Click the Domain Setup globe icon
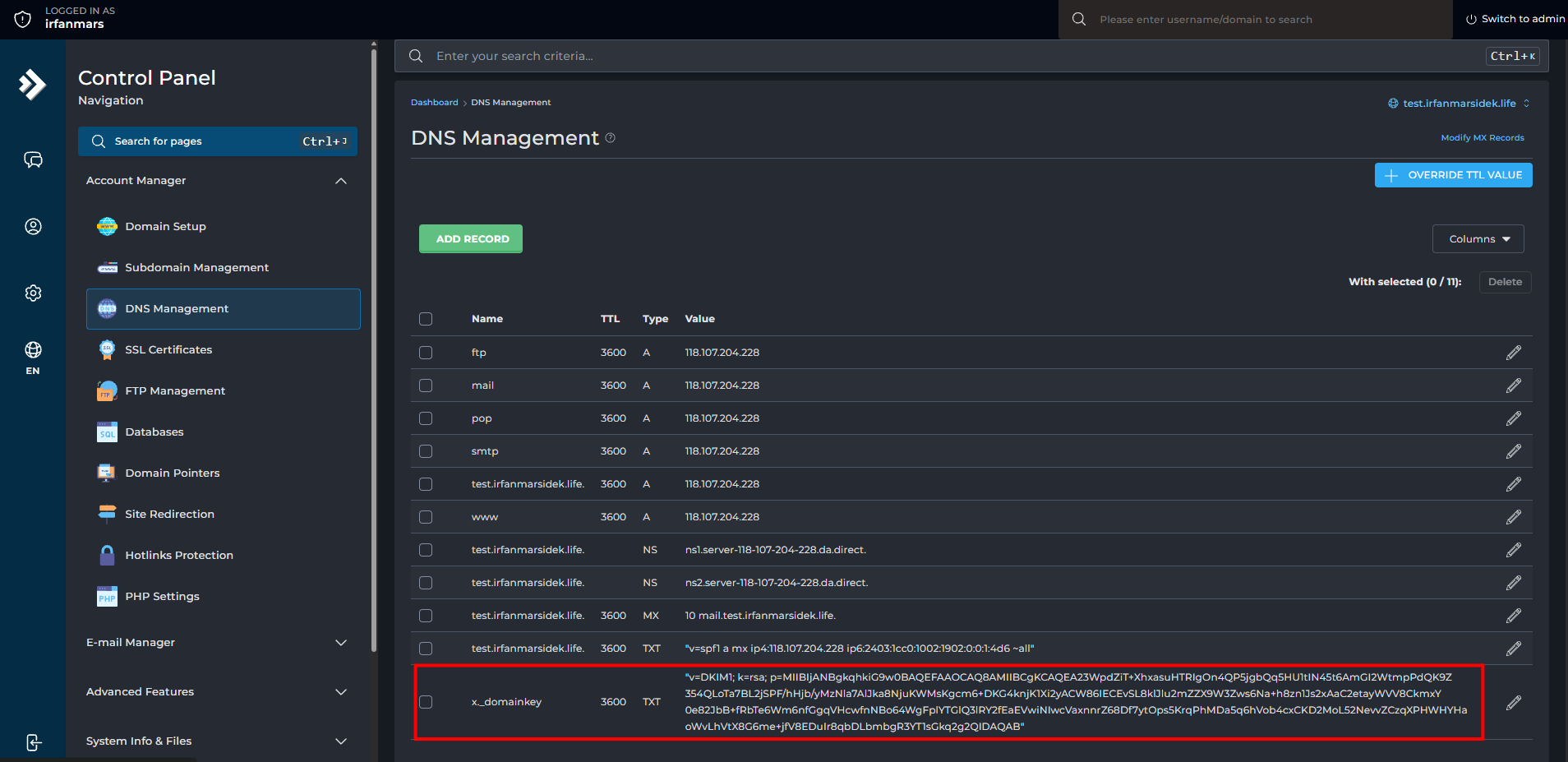 pos(107,226)
